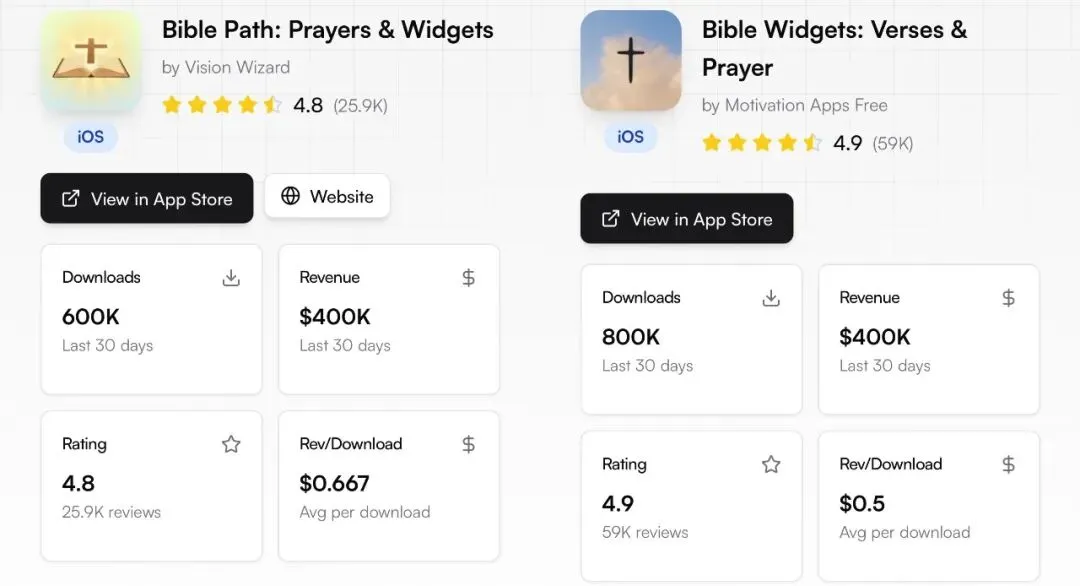
Task: Click download icon in Bible Widgets Downloads card
Action: click(771, 298)
